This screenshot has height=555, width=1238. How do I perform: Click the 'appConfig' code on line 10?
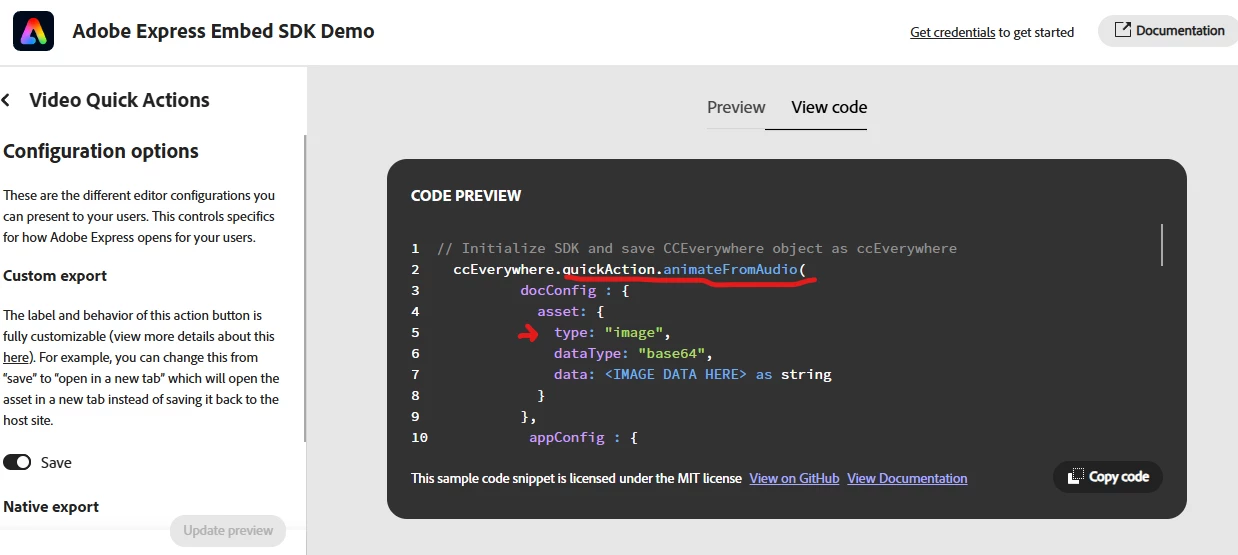tap(566, 437)
